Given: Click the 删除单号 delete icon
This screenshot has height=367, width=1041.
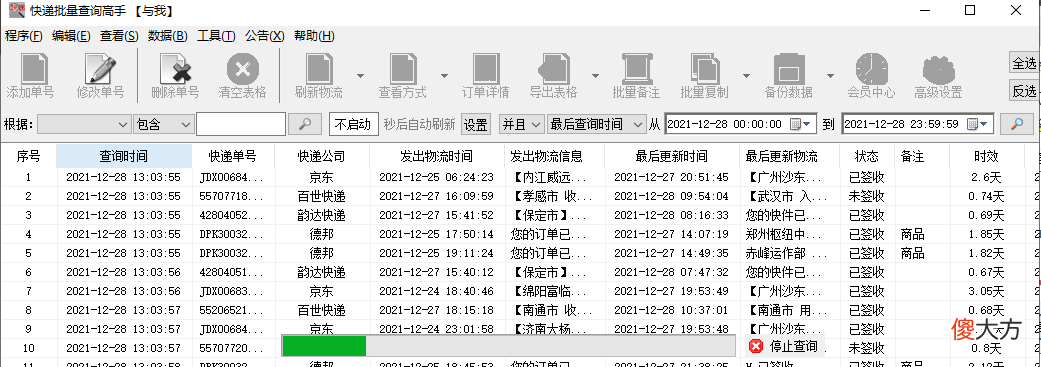Looking at the screenshot, I should point(175,69).
